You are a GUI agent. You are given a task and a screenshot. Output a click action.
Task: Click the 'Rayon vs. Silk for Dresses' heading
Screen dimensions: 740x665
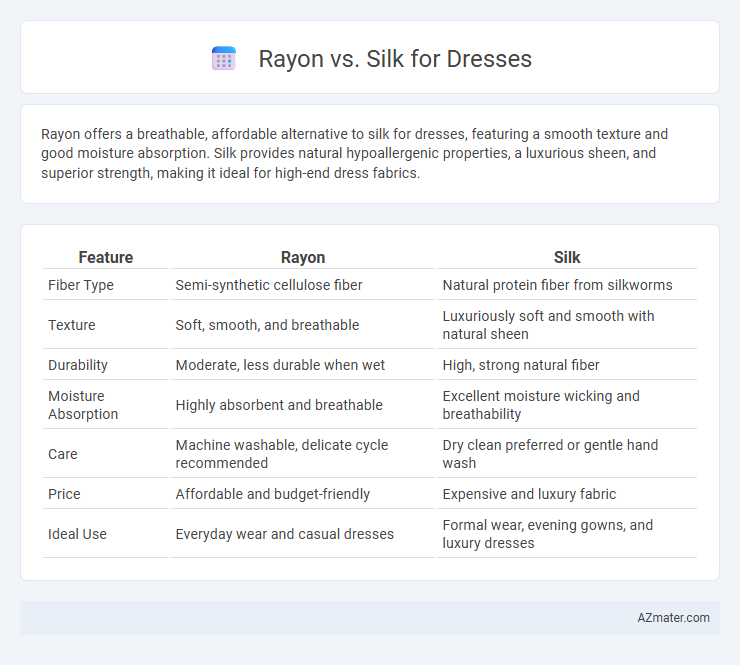click(x=395, y=59)
